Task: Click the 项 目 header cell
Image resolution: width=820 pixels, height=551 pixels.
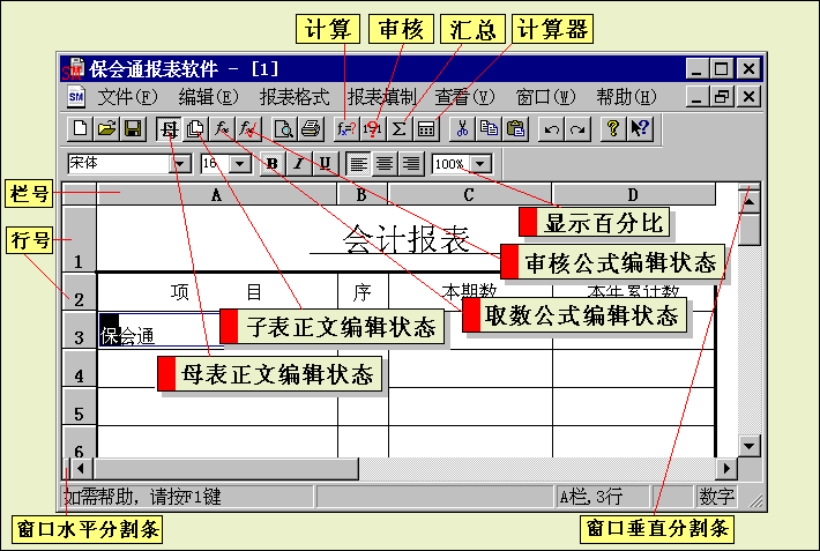Action: 217,292
